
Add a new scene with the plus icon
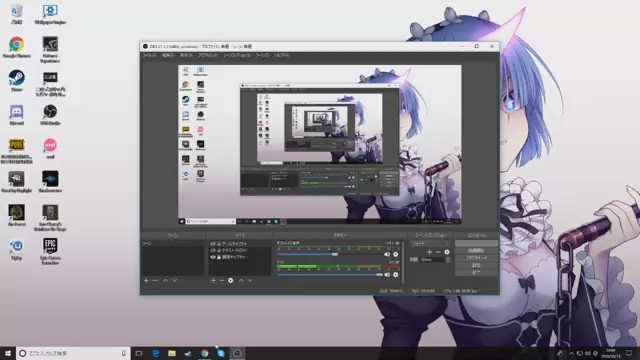[x=146, y=280]
